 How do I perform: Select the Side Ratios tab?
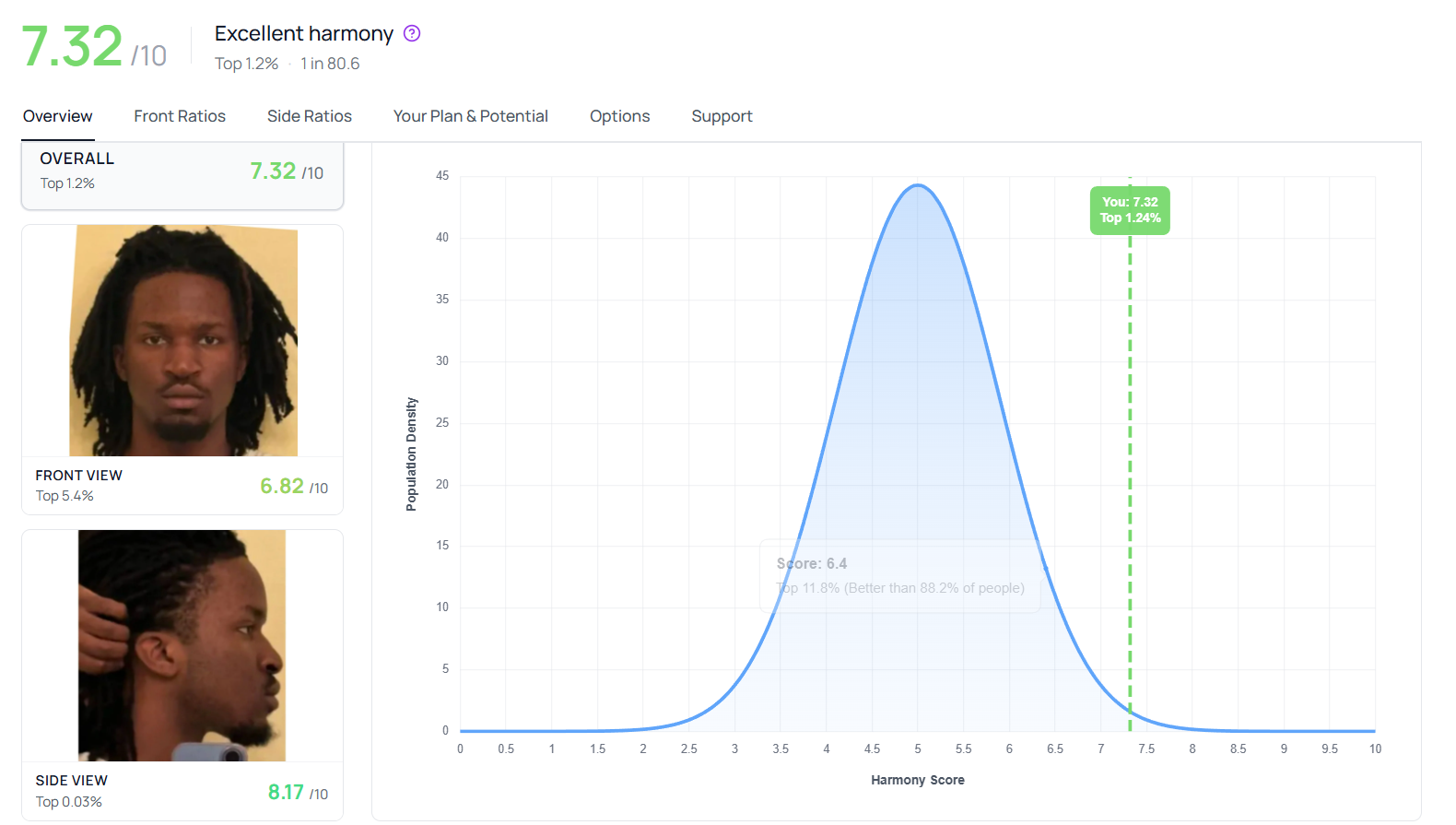coord(310,116)
